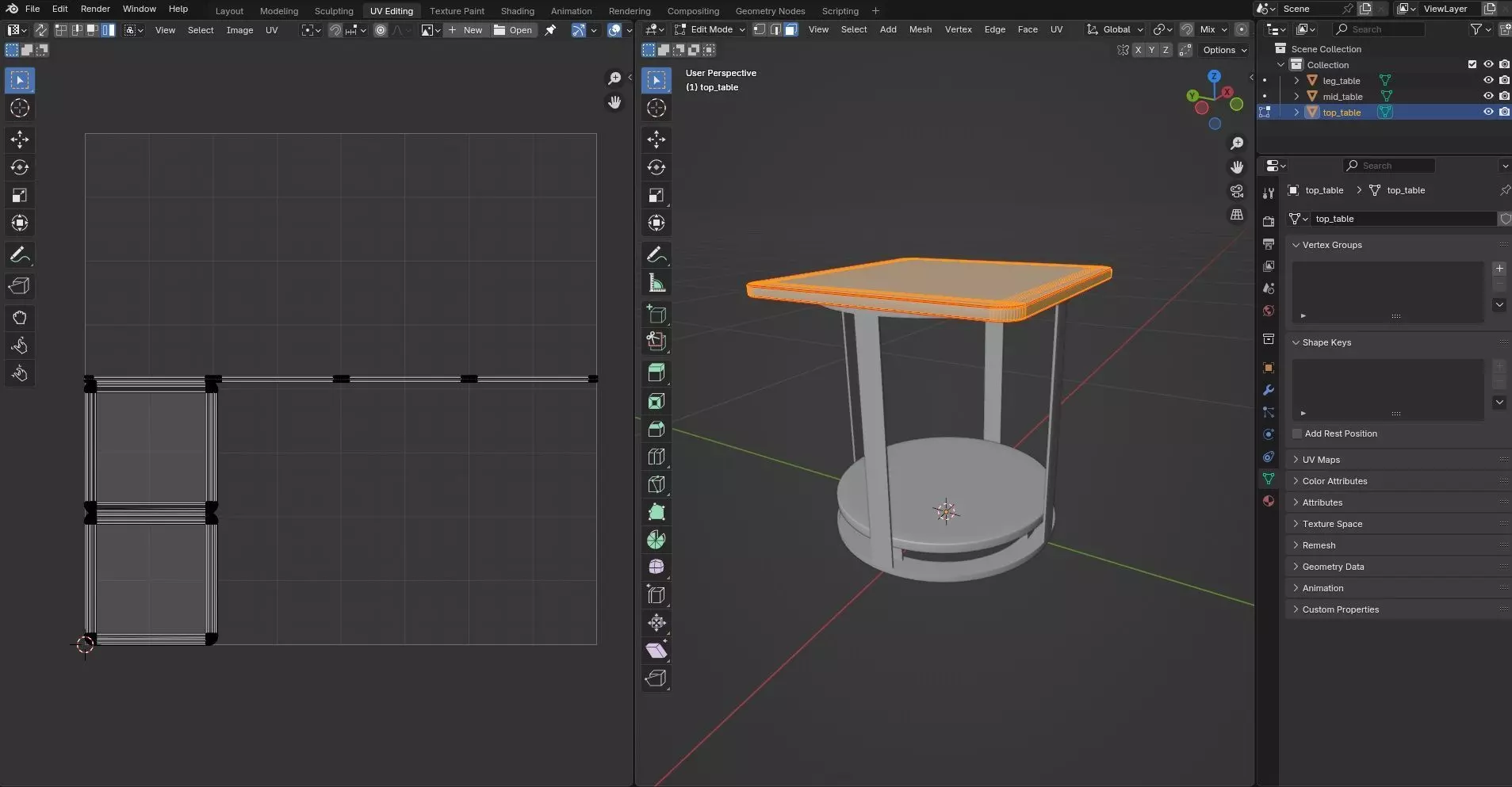Switch to perspective/orthographic view icon
This screenshot has width=1512, height=787.
(x=1237, y=215)
